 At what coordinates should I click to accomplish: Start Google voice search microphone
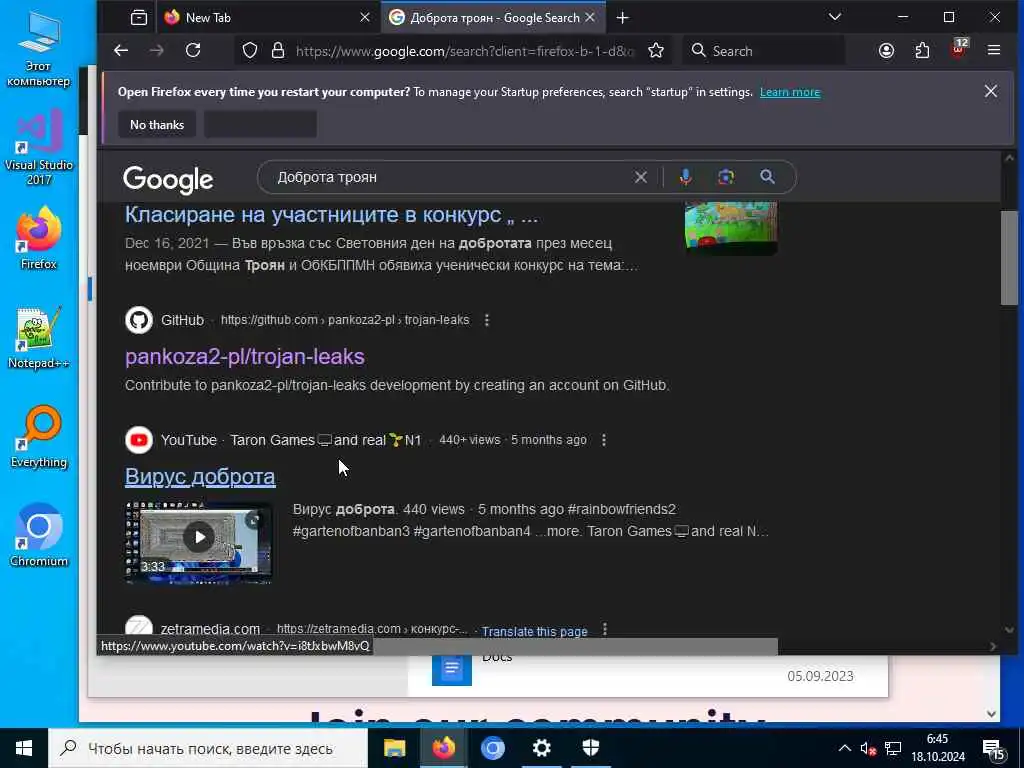click(x=685, y=177)
